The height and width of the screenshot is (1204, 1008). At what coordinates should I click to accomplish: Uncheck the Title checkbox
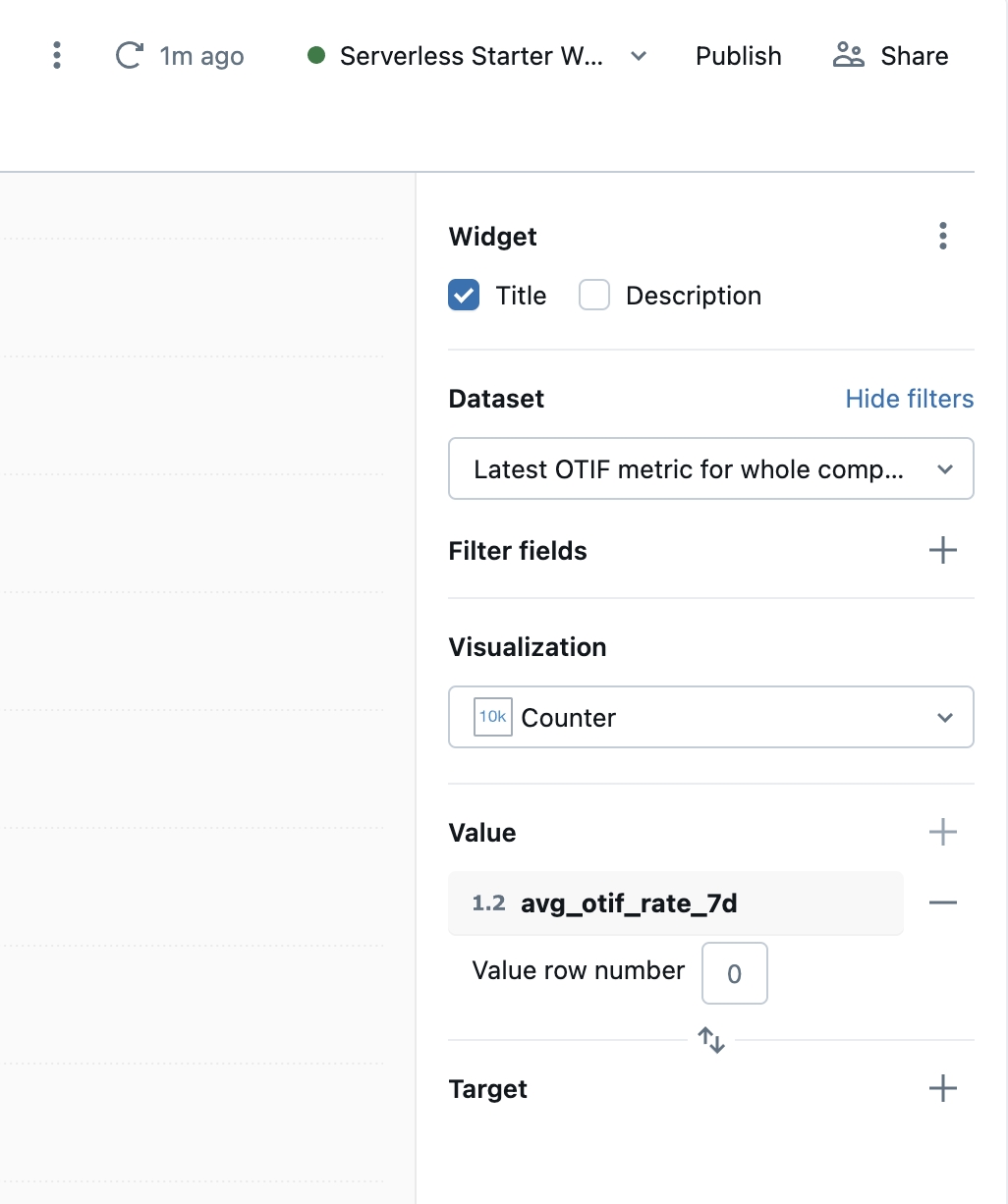click(x=464, y=296)
